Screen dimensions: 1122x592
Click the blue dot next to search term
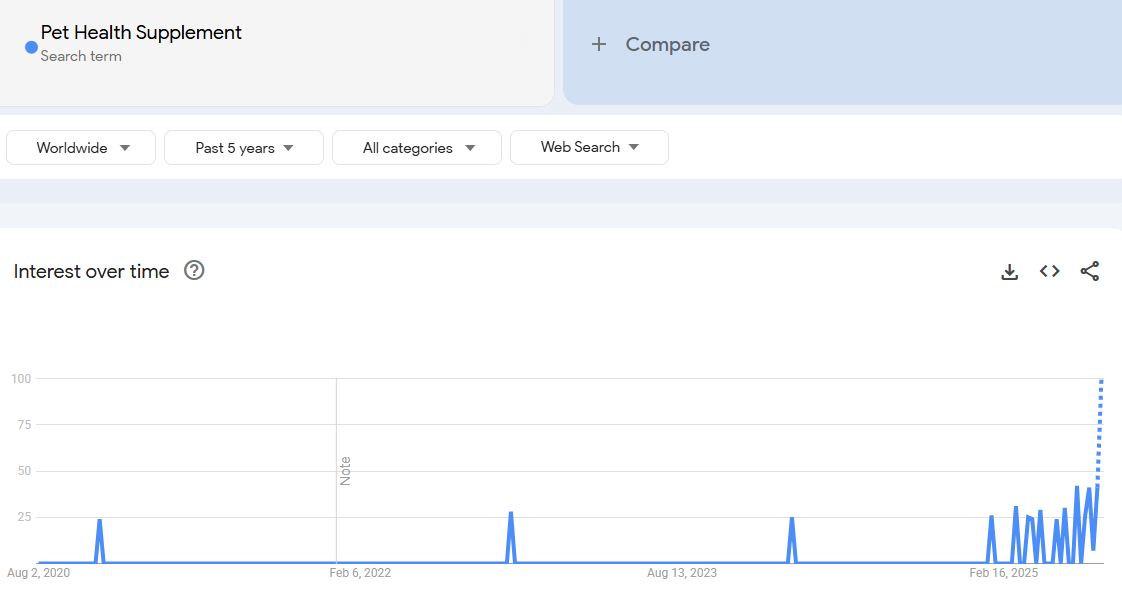[x=31, y=47]
